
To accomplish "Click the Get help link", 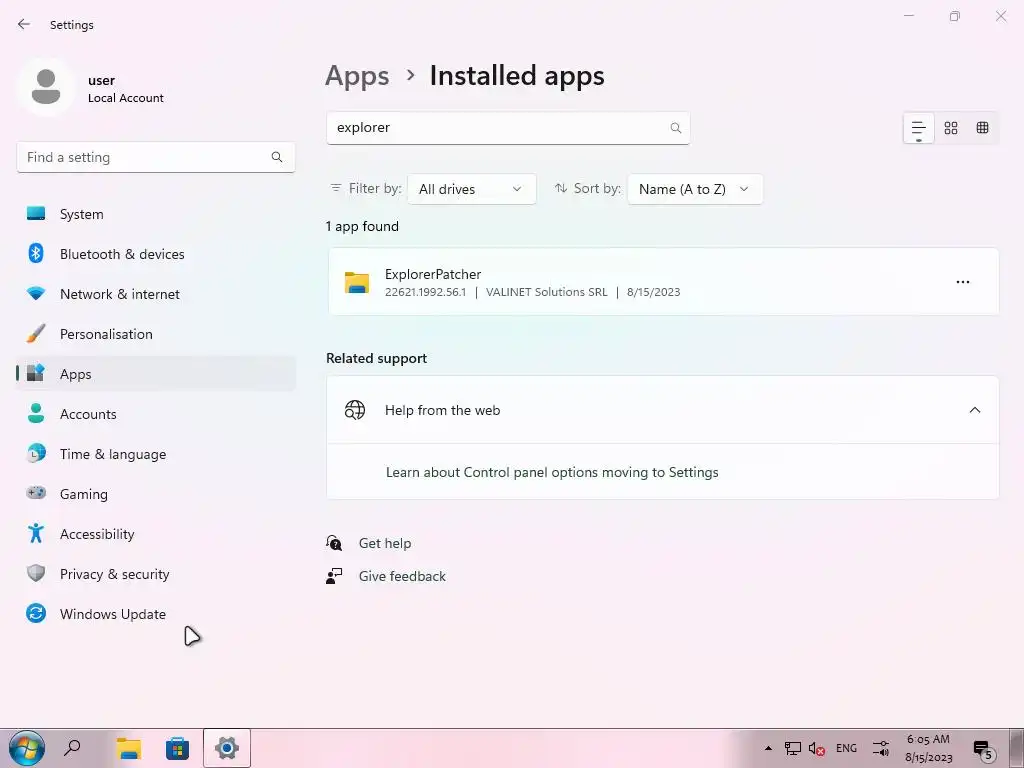I will tap(385, 543).
